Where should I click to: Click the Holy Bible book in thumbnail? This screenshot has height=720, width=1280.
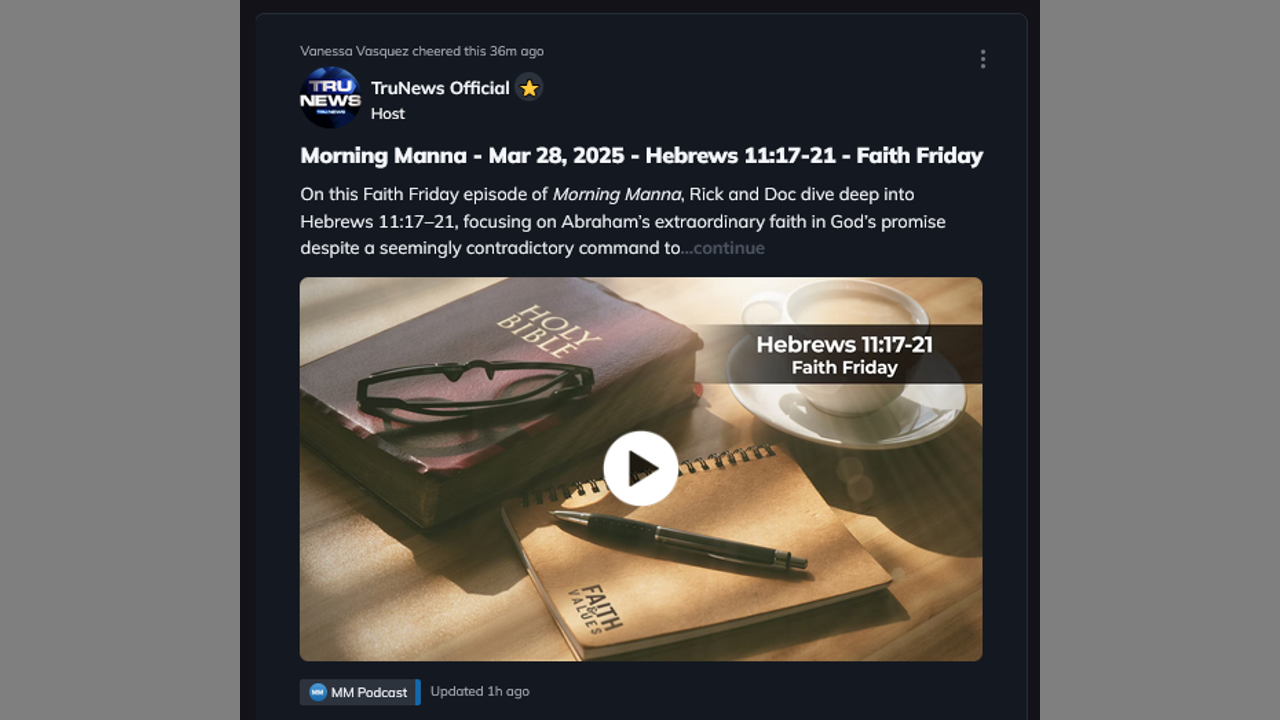click(500, 400)
